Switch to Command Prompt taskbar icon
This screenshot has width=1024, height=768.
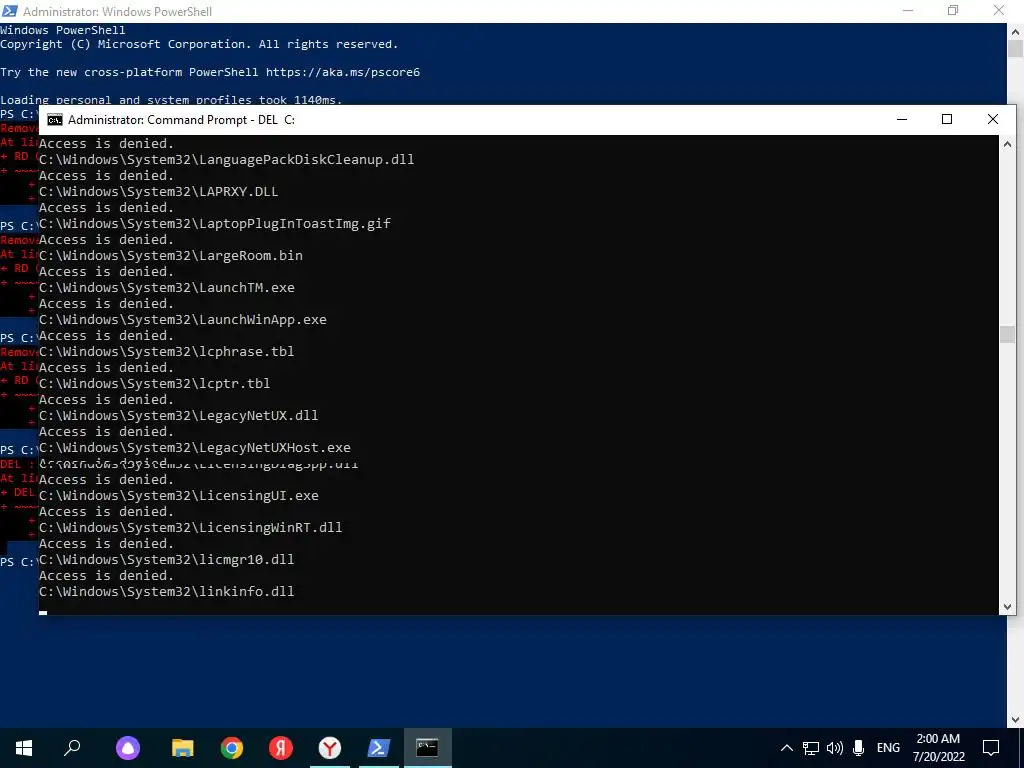pyautogui.click(x=428, y=748)
